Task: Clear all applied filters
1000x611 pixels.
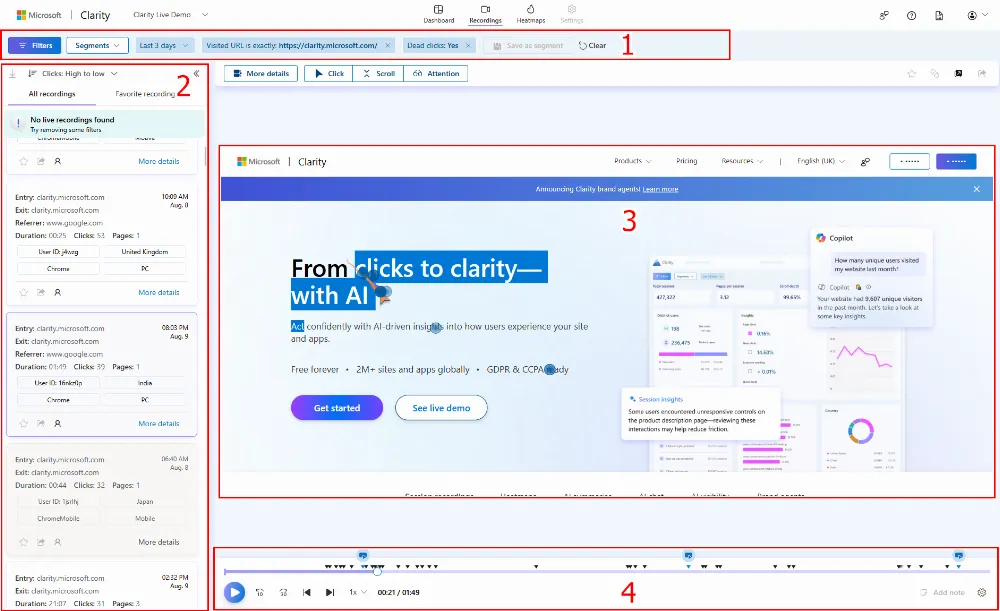Action: [x=592, y=45]
